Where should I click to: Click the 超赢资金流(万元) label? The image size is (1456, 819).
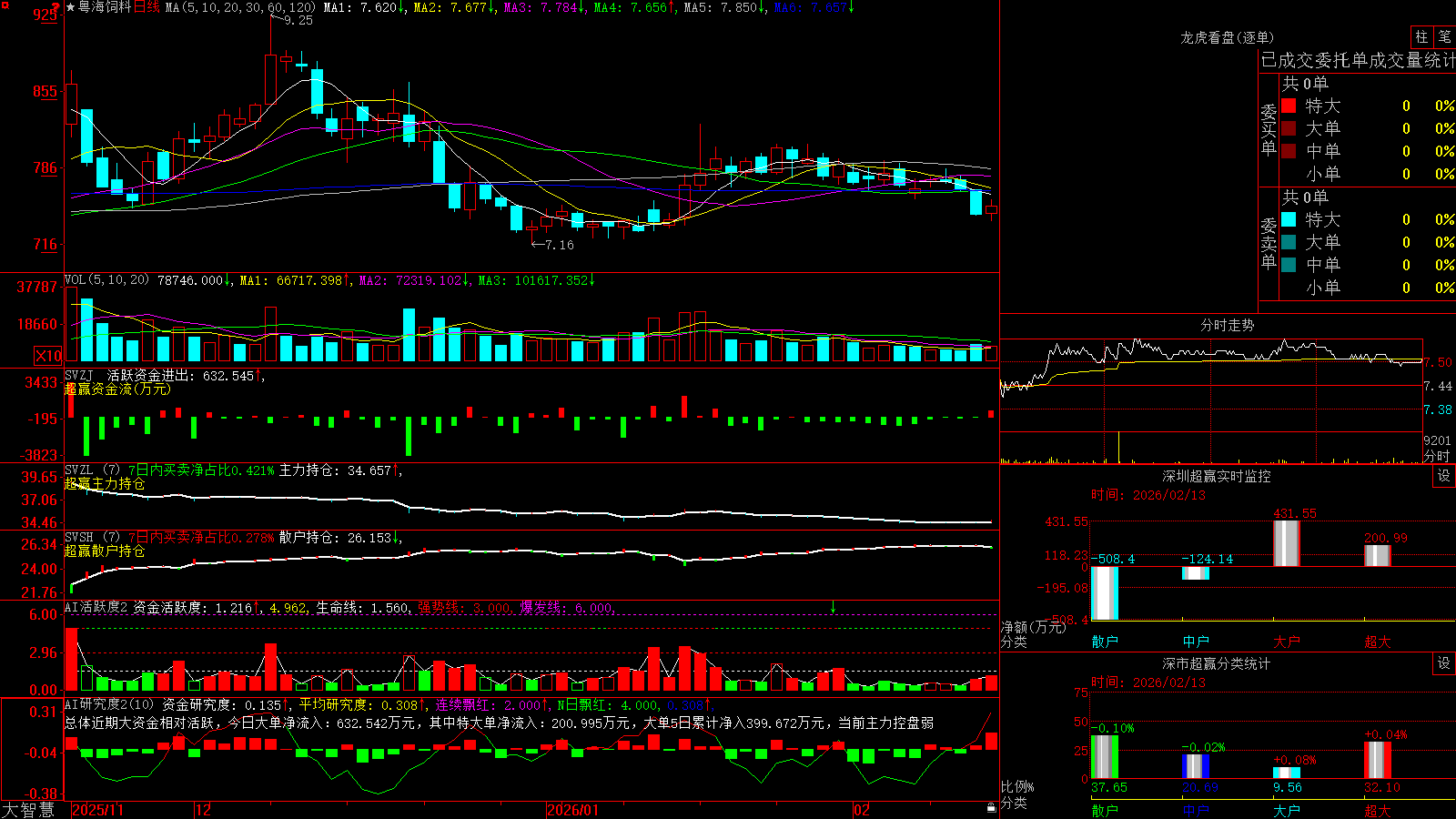pyautogui.click(x=117, y=389)
